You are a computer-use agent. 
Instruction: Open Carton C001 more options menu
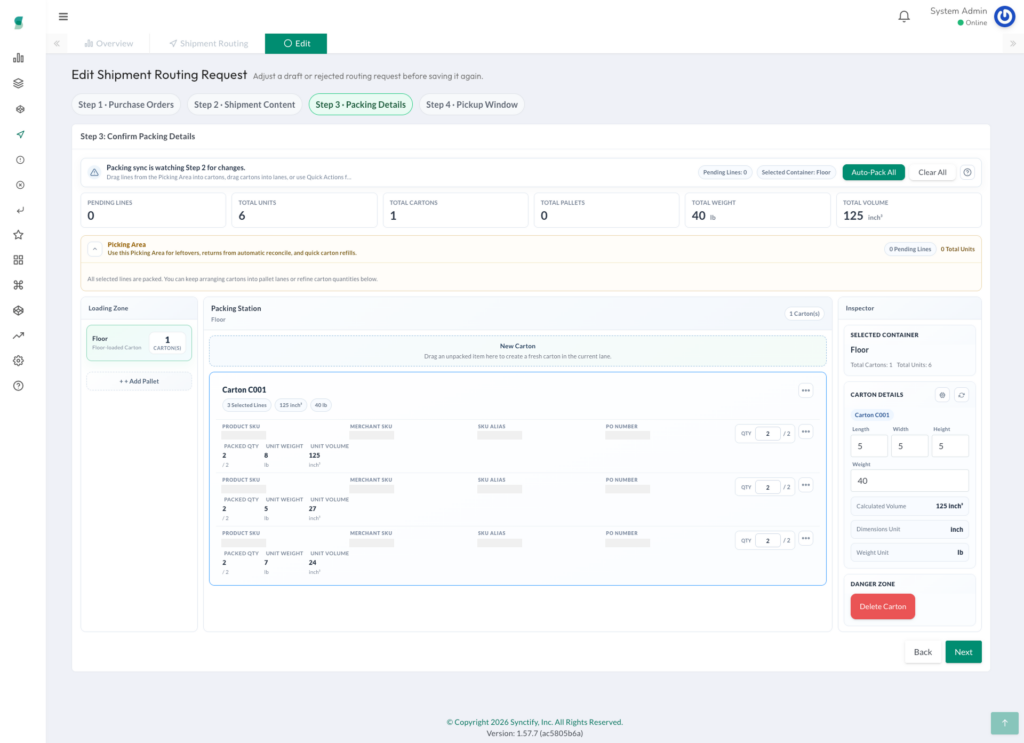click(806, 390)
